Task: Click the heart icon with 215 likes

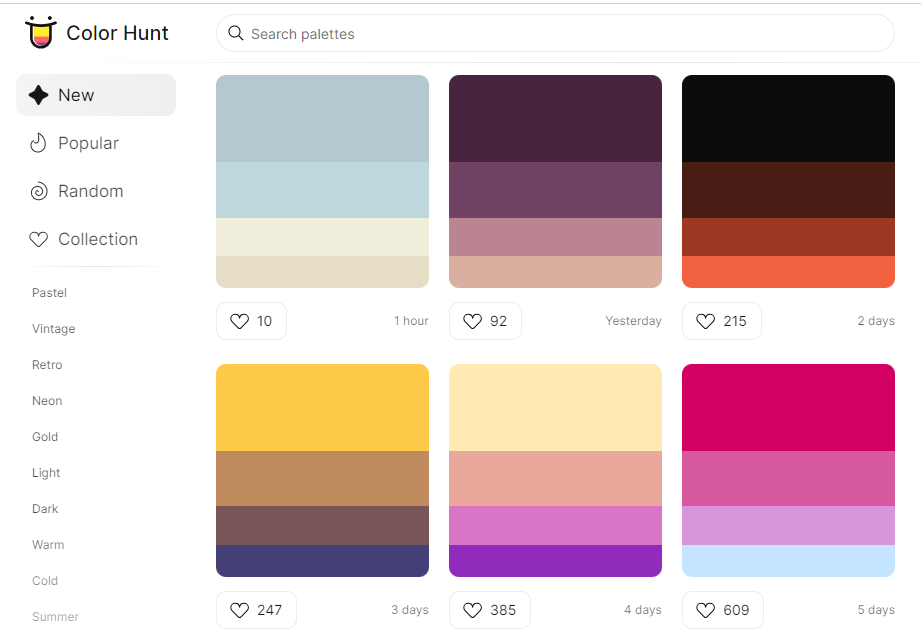Action: pos(705,321)
